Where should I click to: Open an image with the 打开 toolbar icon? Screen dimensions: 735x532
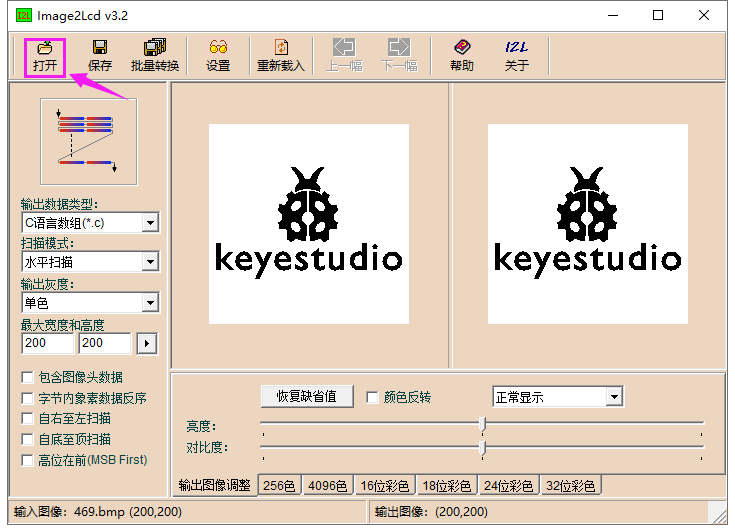tap(45, 56)
